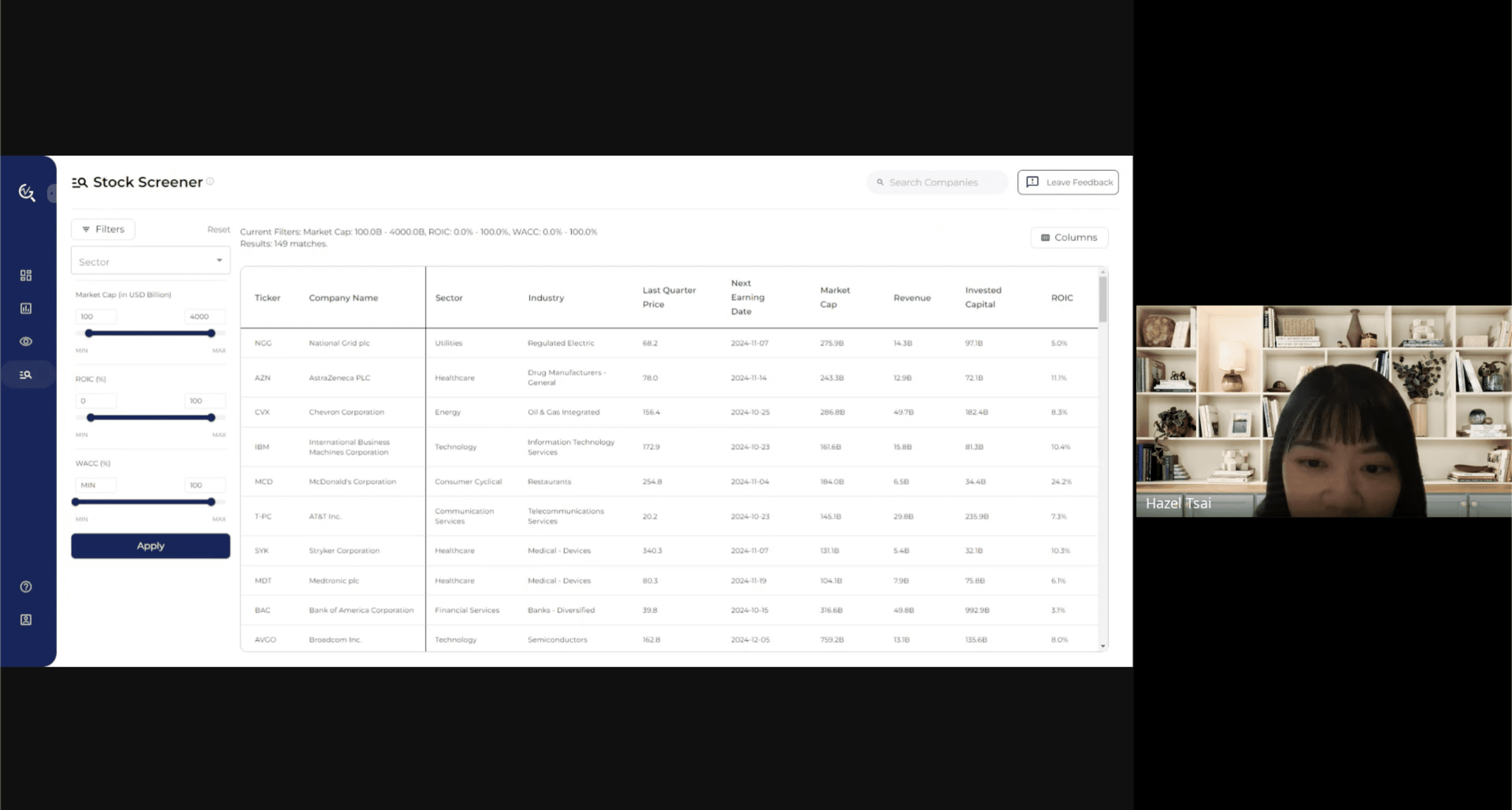Click the ROIC minimum value input
The width and height of the screenshot is (1512, 810).
[96, 401]
